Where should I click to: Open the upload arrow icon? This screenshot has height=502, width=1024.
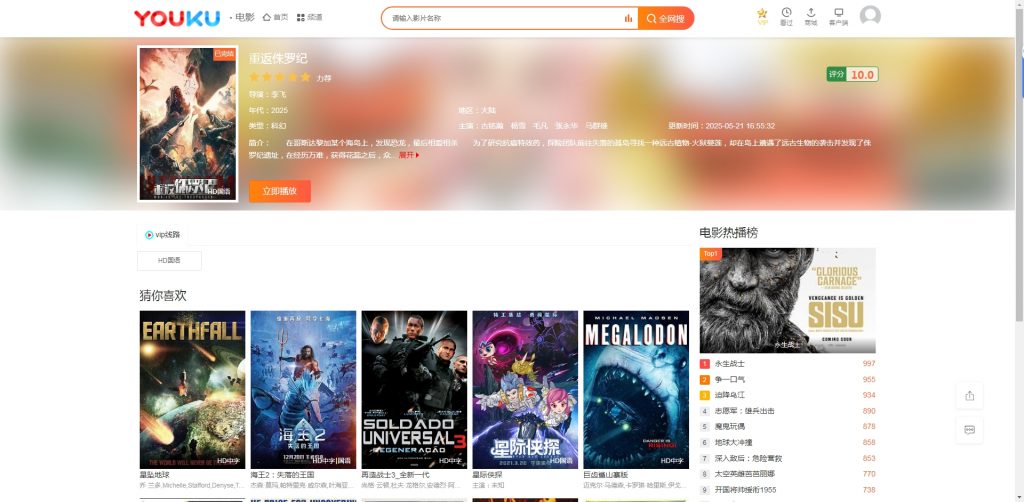(811, 12)
